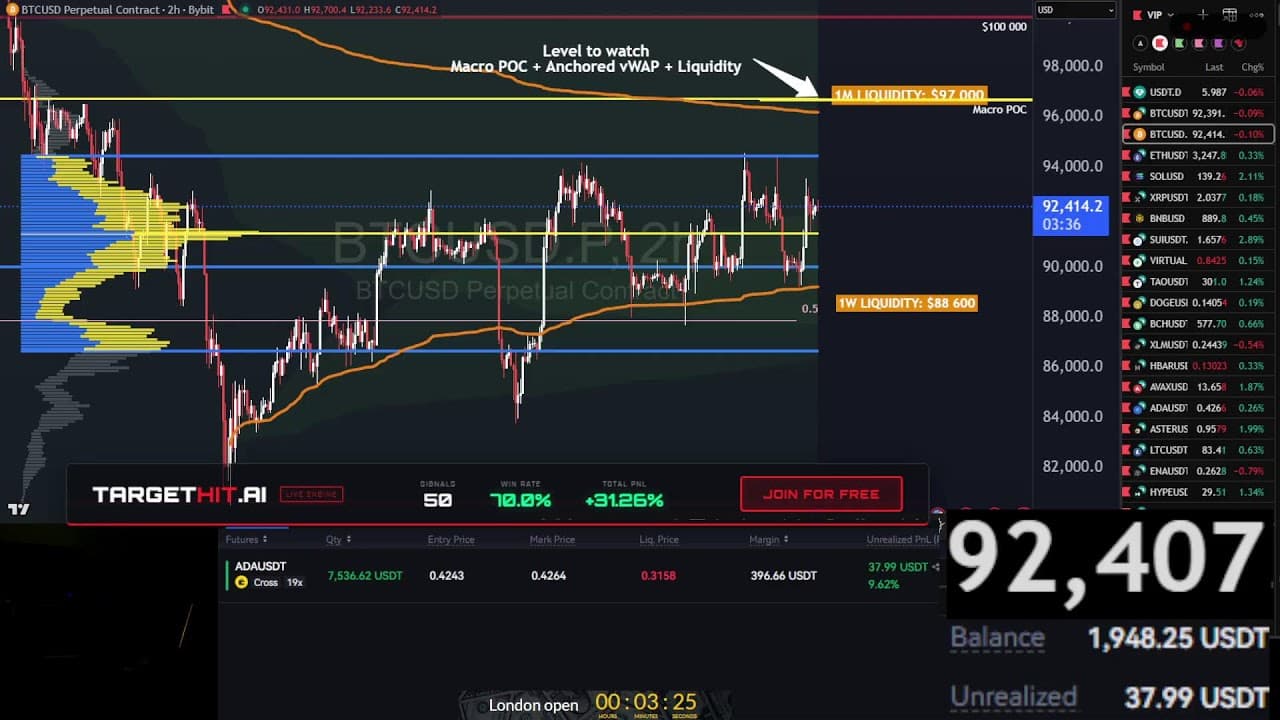Screen dimensions: 1280x720
Task: Click the red flag beside ETHUSDT
Action: coord(1127,155)
